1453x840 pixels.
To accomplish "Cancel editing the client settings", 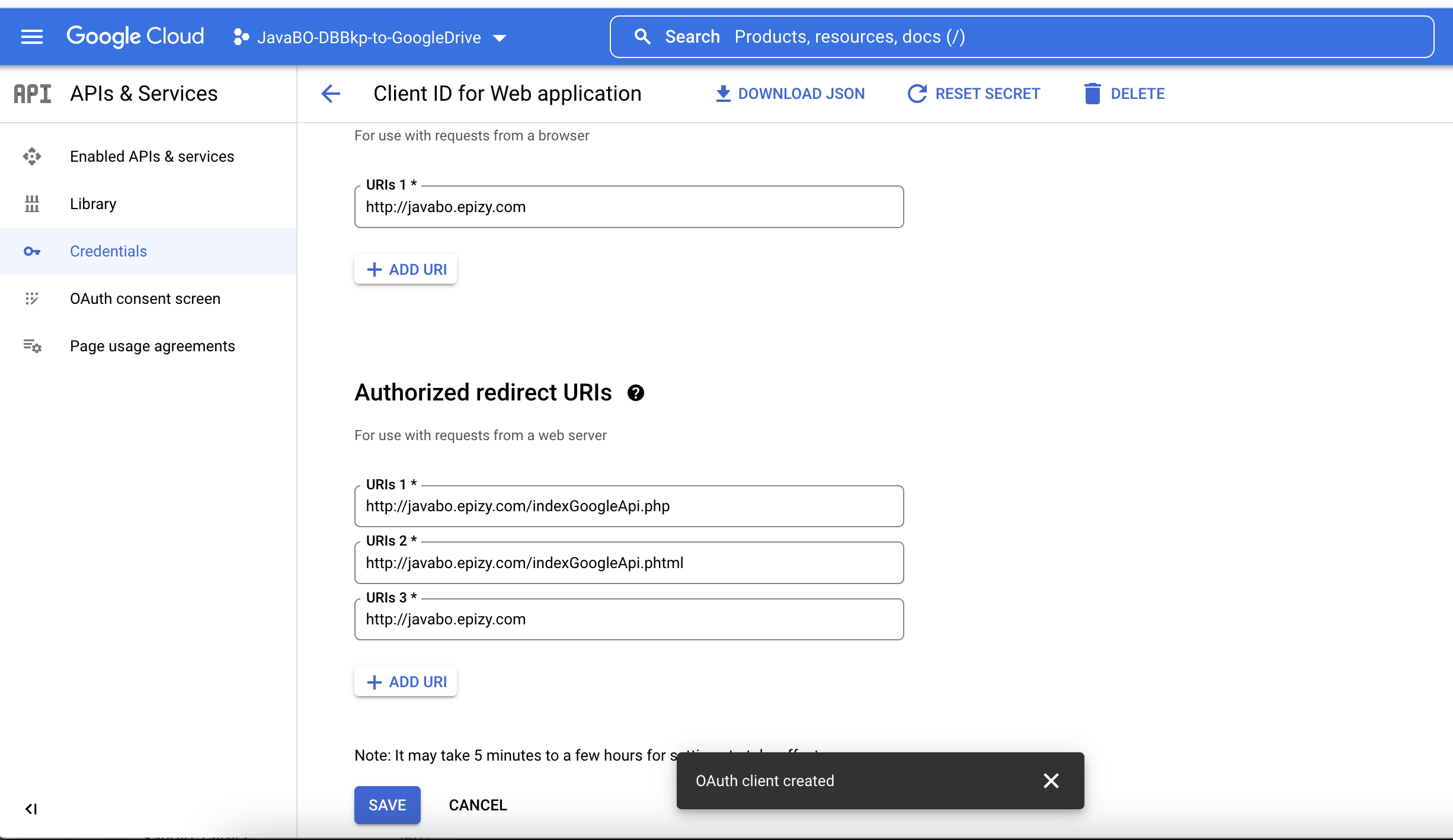I will coord(478,804).
